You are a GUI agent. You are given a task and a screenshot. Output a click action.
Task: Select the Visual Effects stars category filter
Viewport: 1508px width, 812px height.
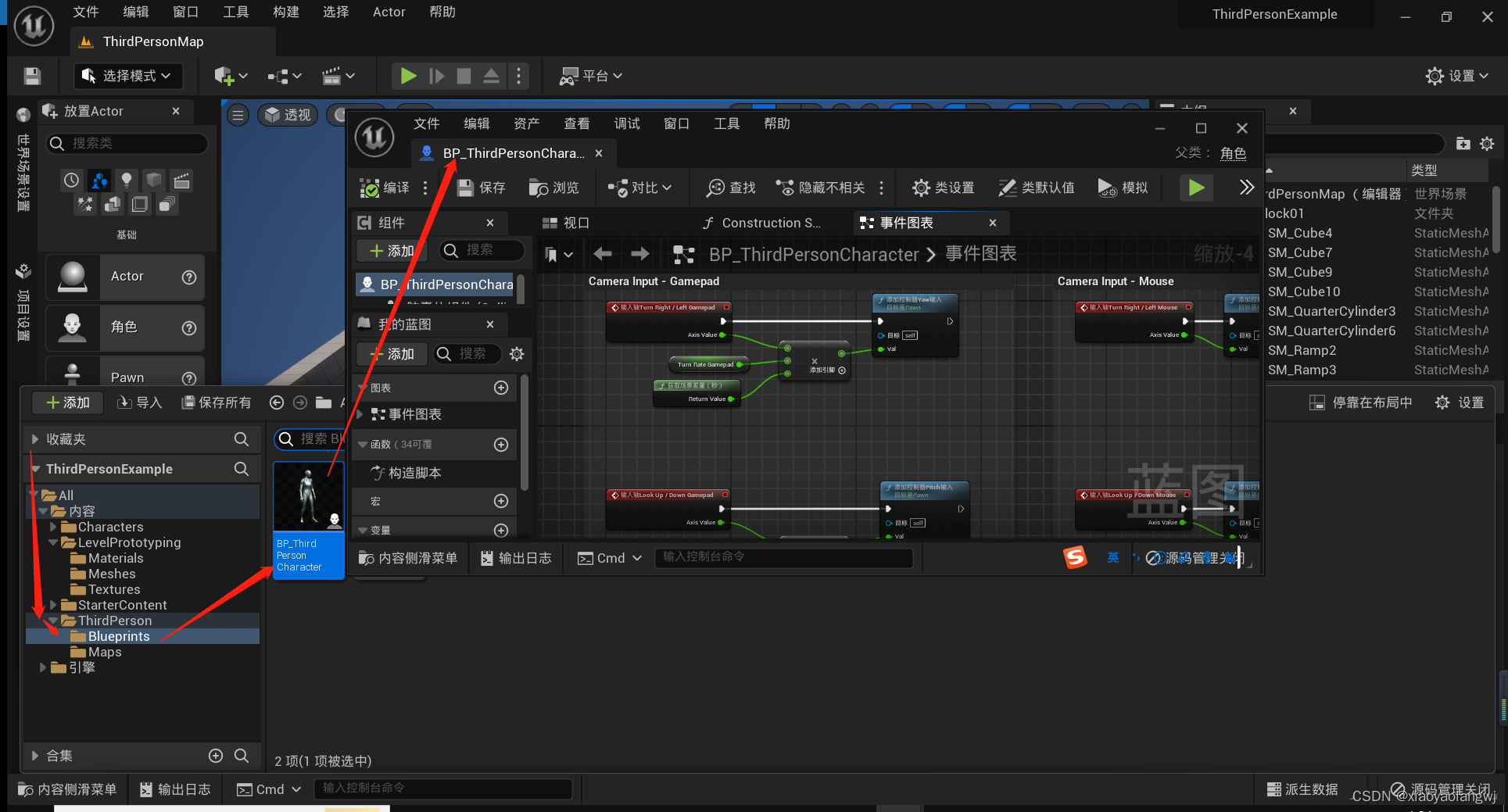[x=84, y=205]
